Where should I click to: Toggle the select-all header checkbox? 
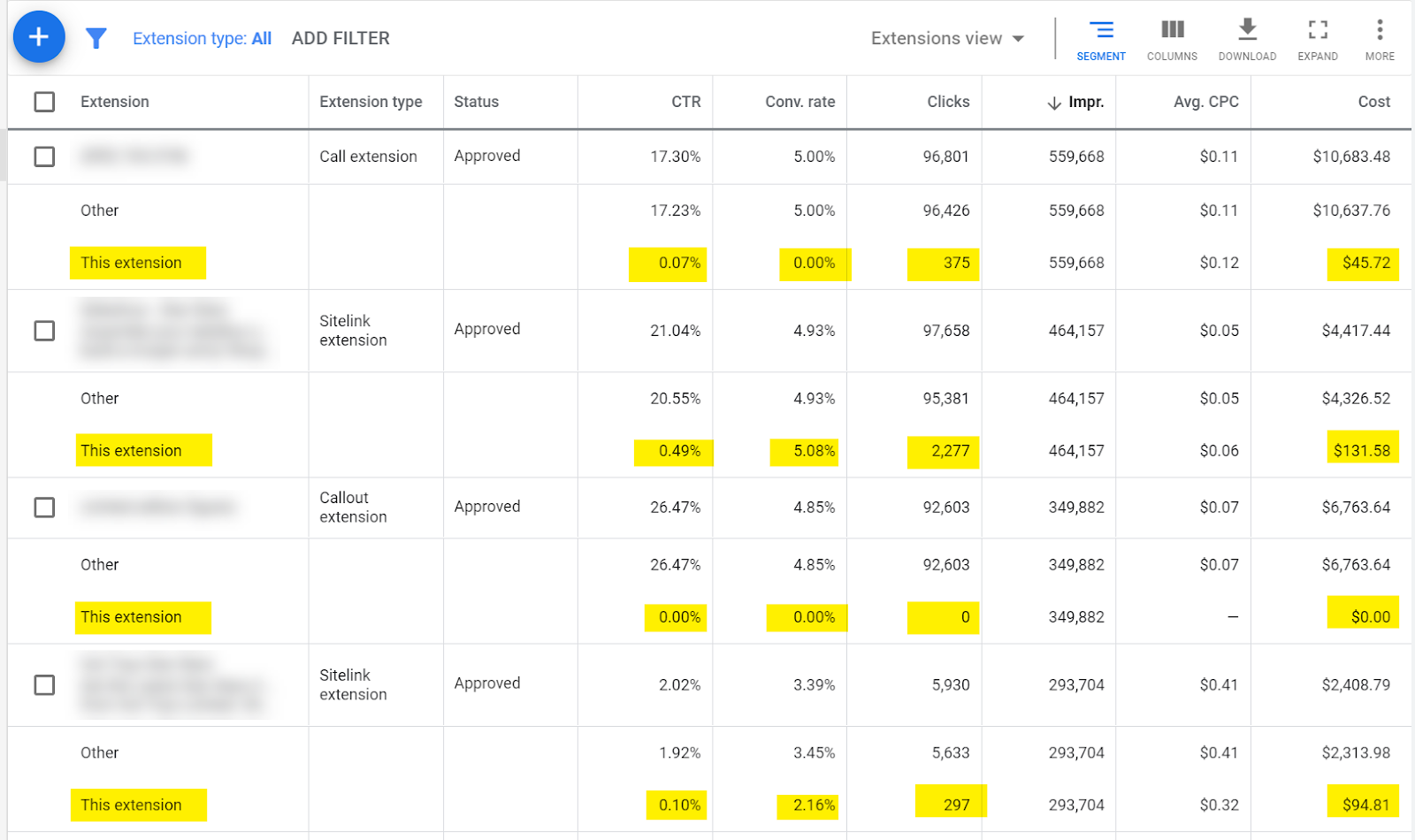click(44, 102)
